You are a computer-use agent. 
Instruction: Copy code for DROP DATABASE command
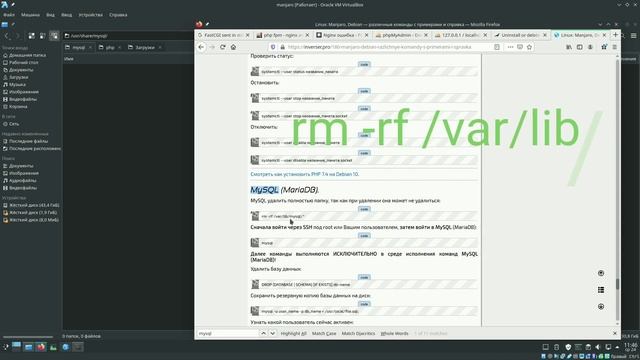point(364,277)
